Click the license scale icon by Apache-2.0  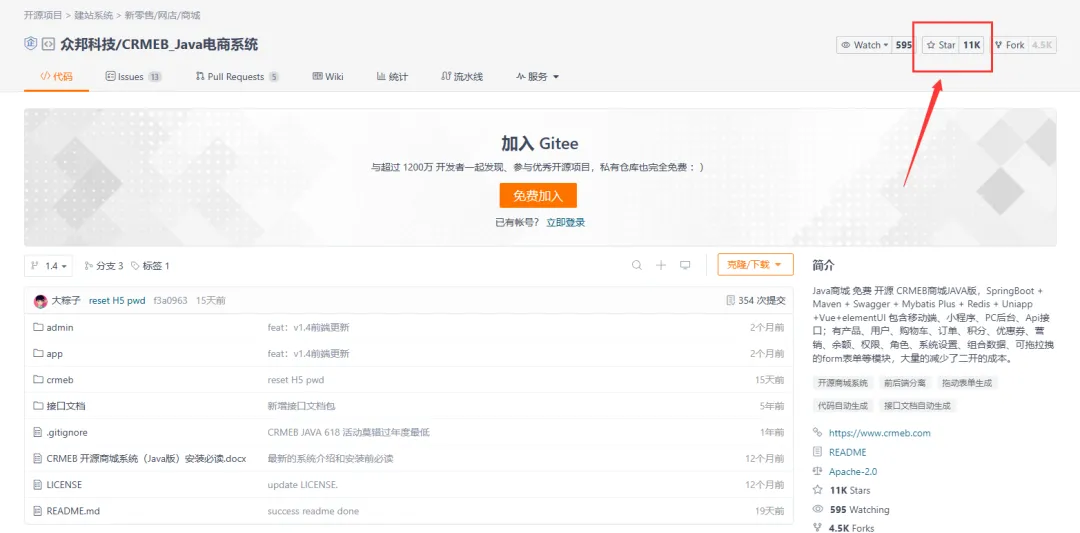pyautogui.click(x=818, y=471)
